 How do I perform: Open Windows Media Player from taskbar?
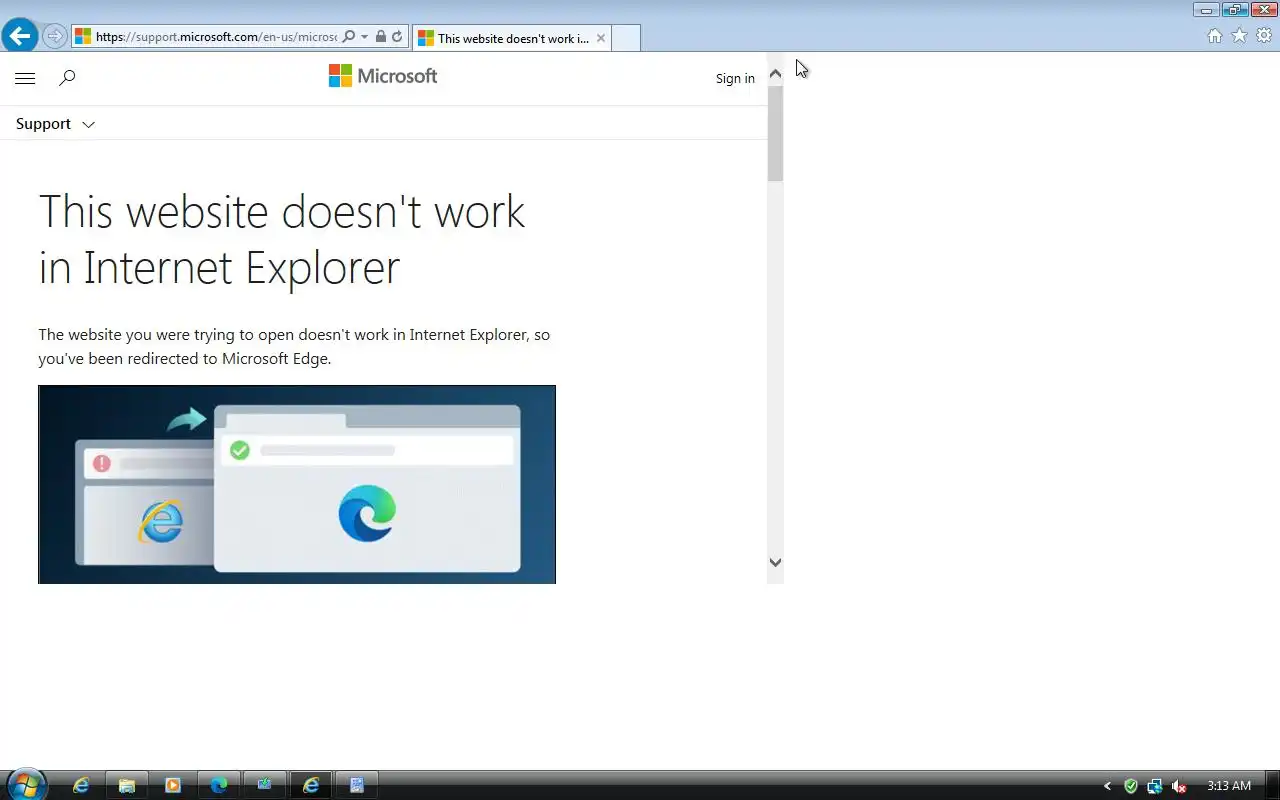click(173, 786)
